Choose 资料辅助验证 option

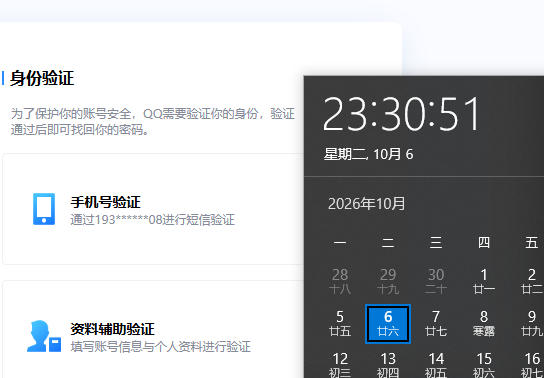click(x=153, y=329)
